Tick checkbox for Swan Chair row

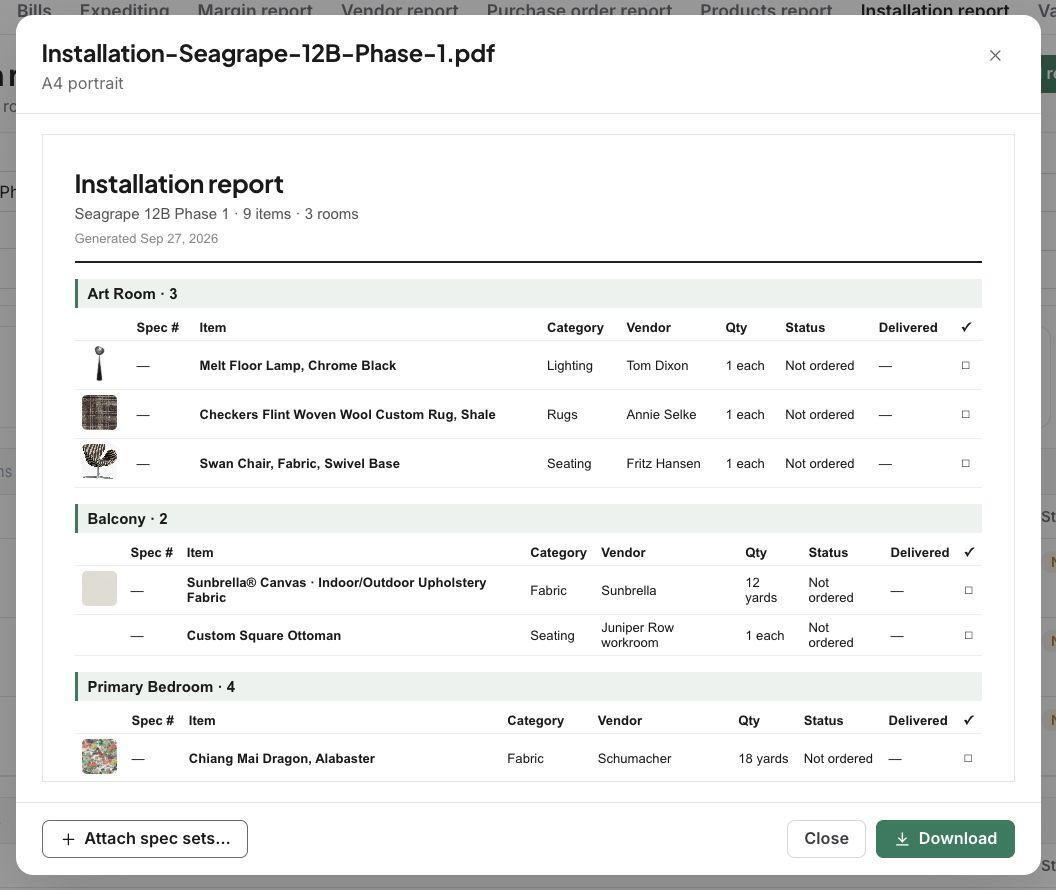(965, 464)
